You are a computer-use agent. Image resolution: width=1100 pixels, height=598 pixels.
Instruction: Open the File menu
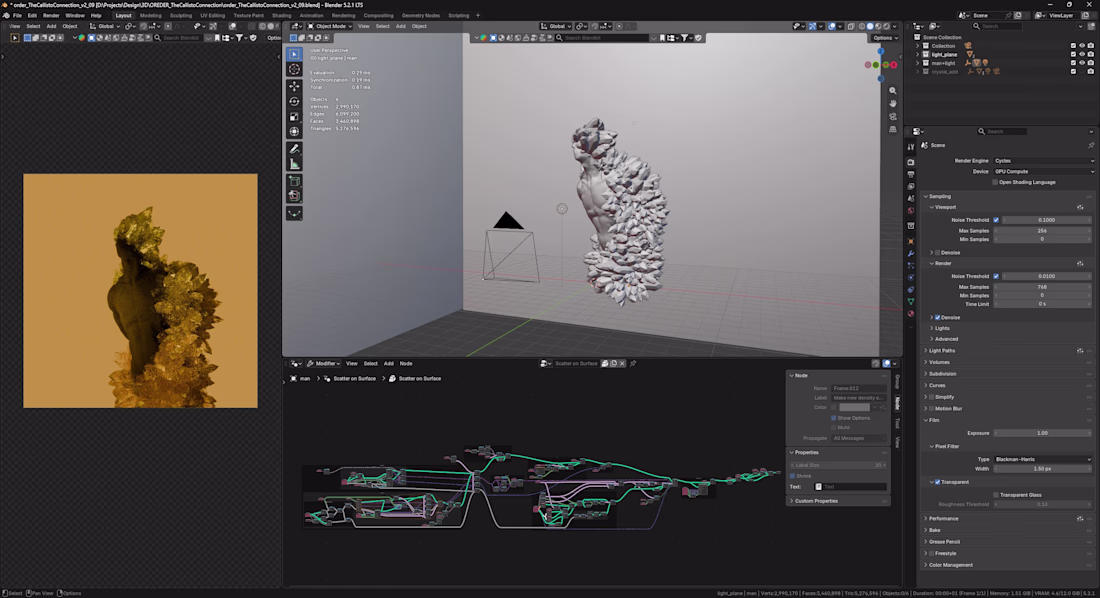(x=18, y=15)
